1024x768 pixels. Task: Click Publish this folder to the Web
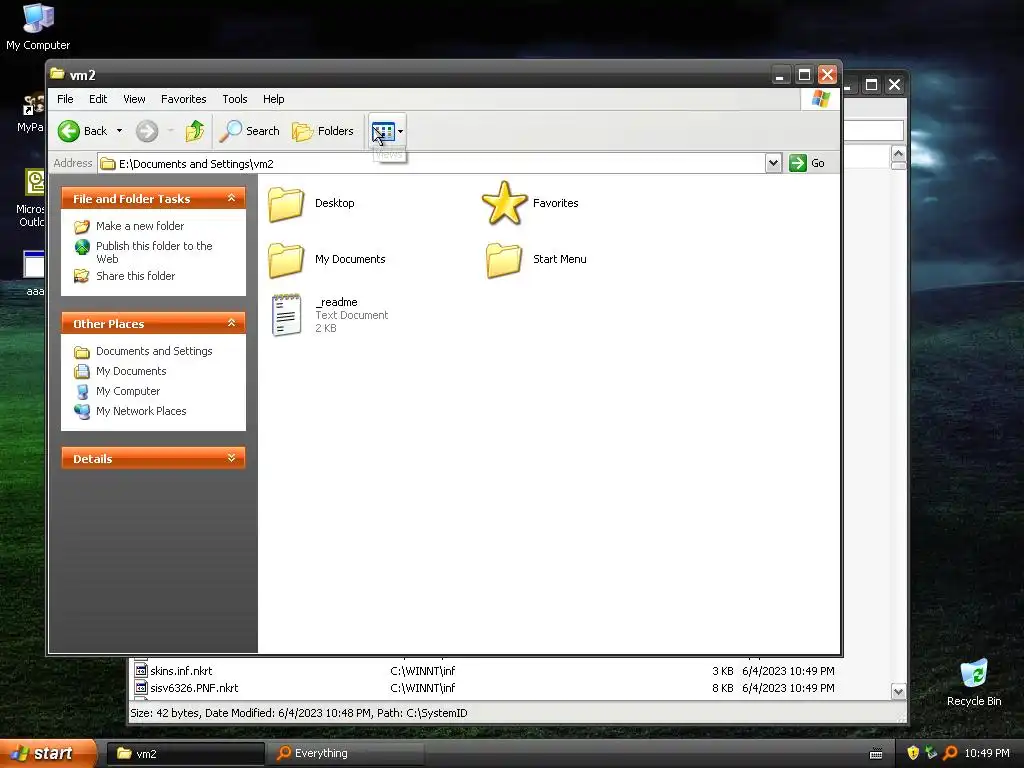coord(154,252)
